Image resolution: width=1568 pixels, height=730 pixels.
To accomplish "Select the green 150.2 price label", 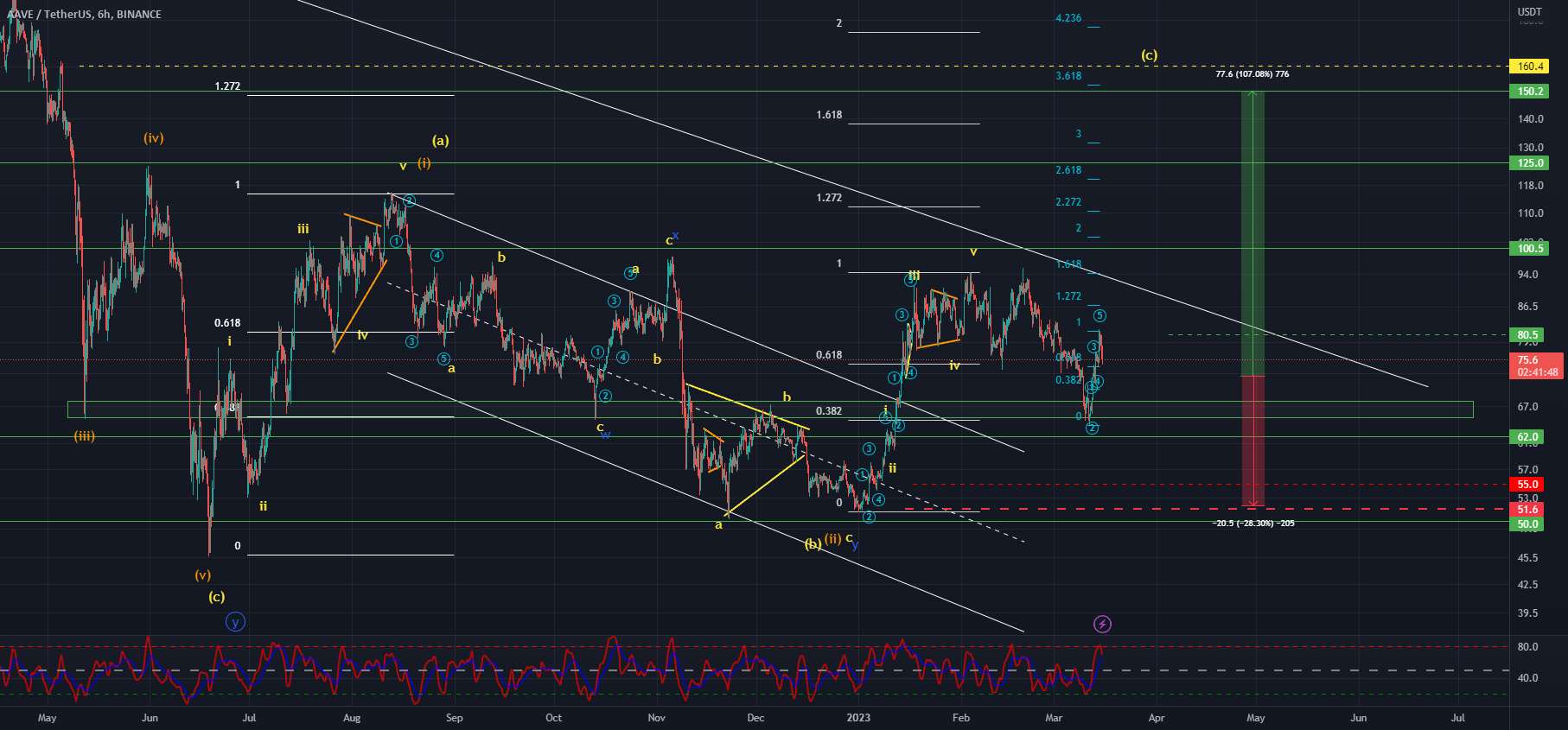I will [x=1530, y=92].
